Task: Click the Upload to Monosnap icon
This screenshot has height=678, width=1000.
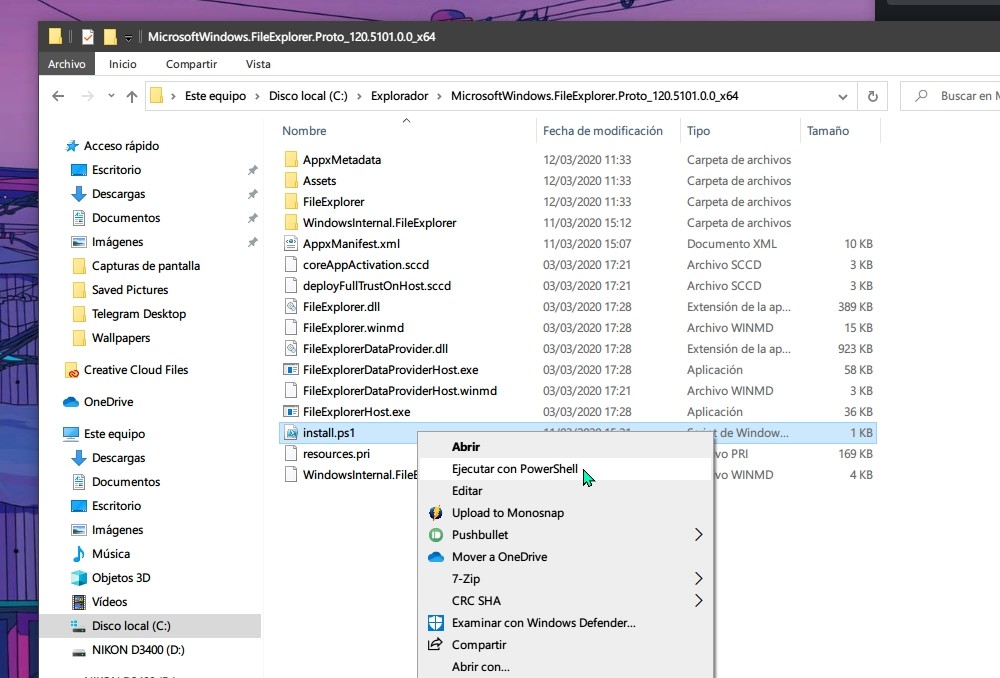Action: (434, 512)
